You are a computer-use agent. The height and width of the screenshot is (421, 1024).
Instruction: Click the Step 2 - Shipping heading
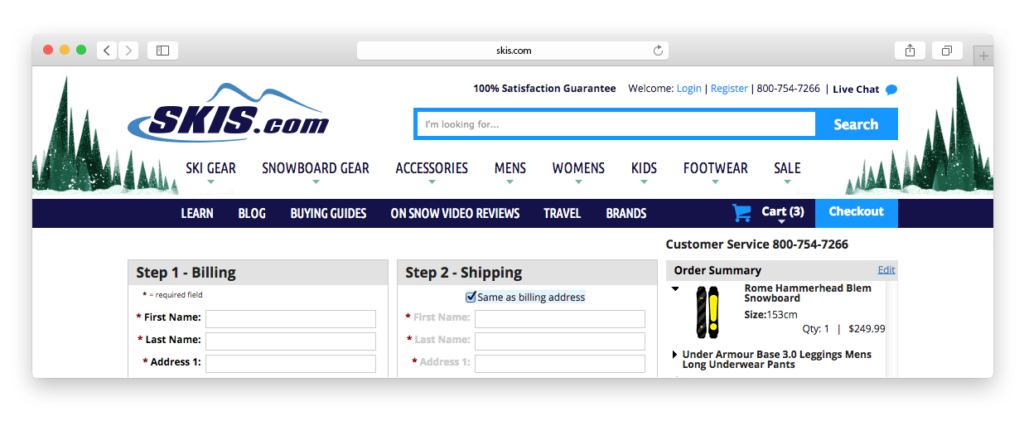[x=464, y=272]
